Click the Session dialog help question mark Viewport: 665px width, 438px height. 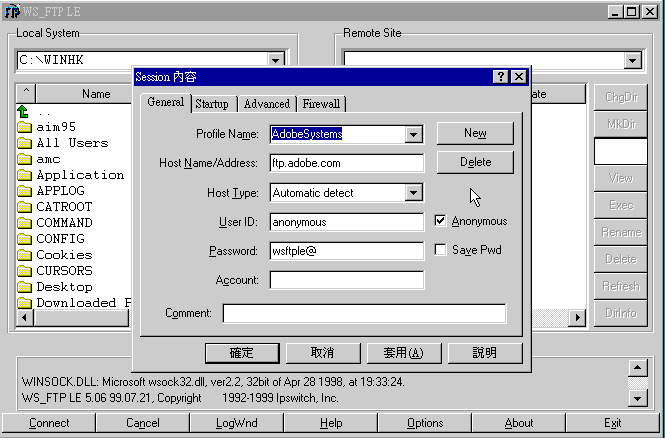tap(500, 77)
